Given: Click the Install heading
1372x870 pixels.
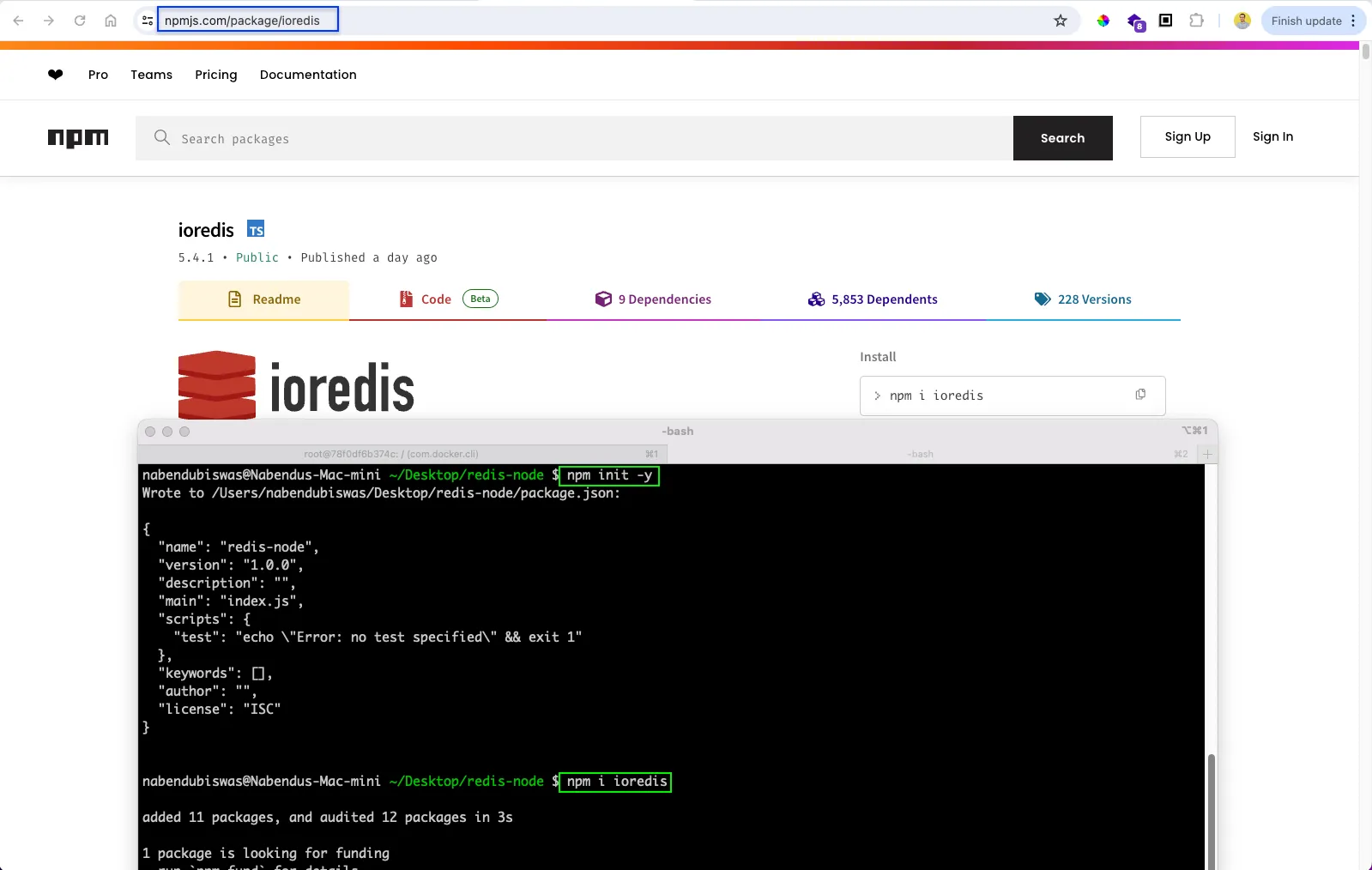Looking at the screenshot, I should point(878,357).
